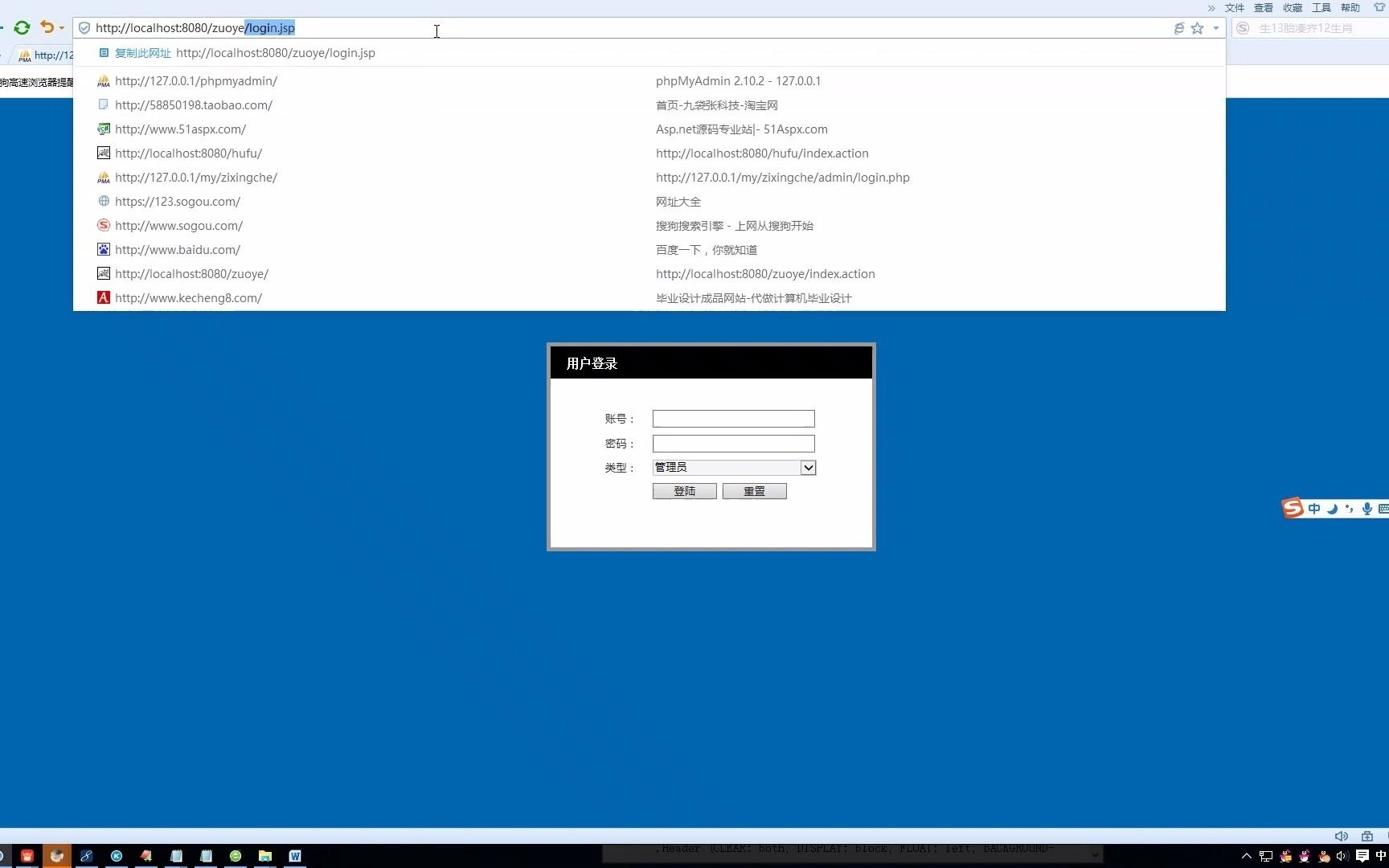Open the dropdown arrow beside the undo icon
This screenshot has width=1389, height=868.
click(x=62, y=28)
